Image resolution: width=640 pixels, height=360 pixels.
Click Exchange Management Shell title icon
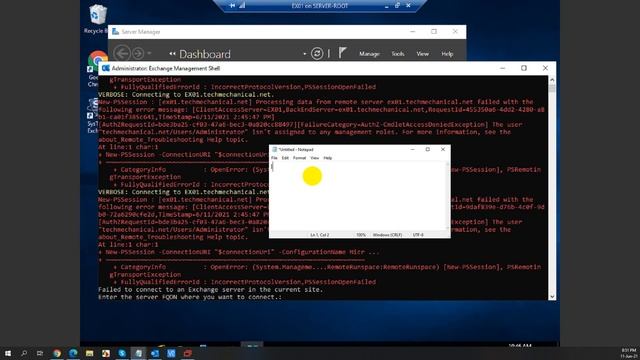[x=106, y=68]
